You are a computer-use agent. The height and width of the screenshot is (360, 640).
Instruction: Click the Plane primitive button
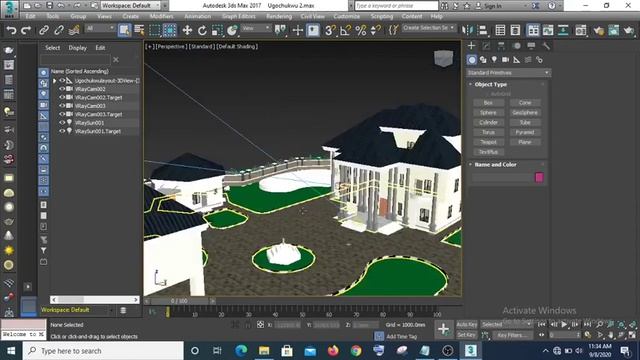click(x=525, y=142)
